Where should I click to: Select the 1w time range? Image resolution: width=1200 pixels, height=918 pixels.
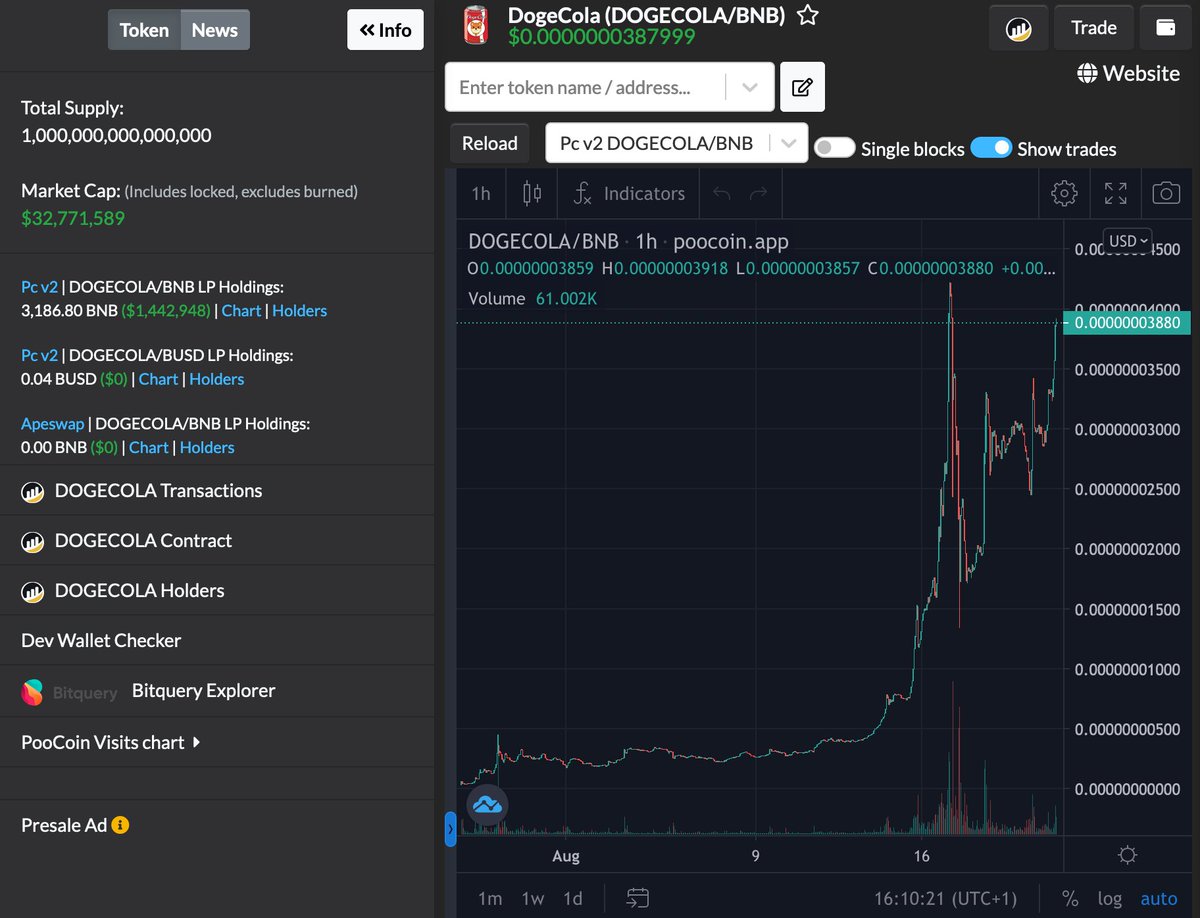pos(533,898)
